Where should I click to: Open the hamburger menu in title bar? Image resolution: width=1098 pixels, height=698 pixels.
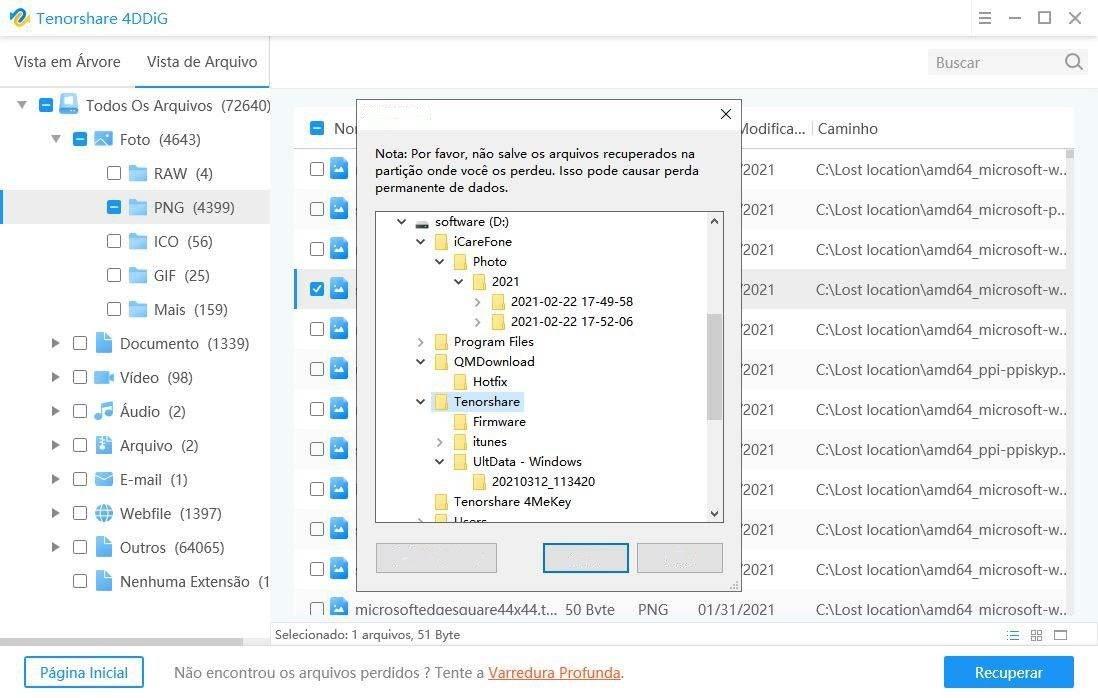985,18
